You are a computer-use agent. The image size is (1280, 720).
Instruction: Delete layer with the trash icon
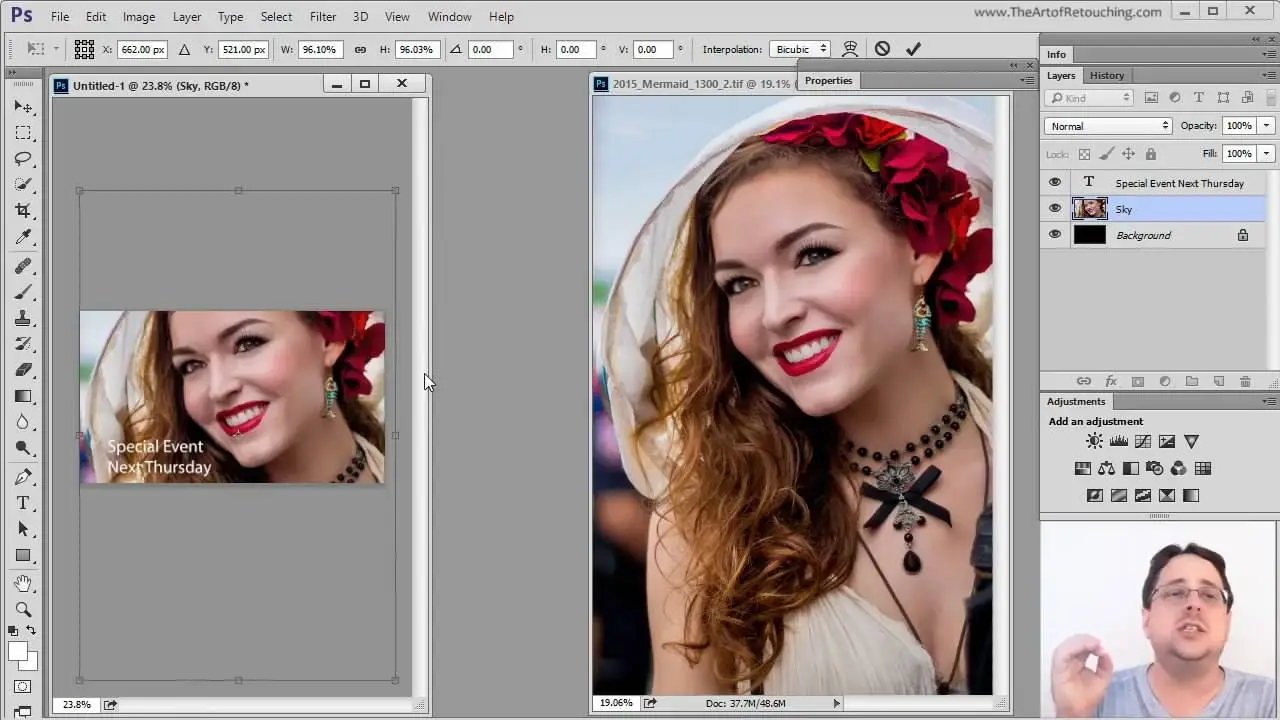coord(1245,381)
